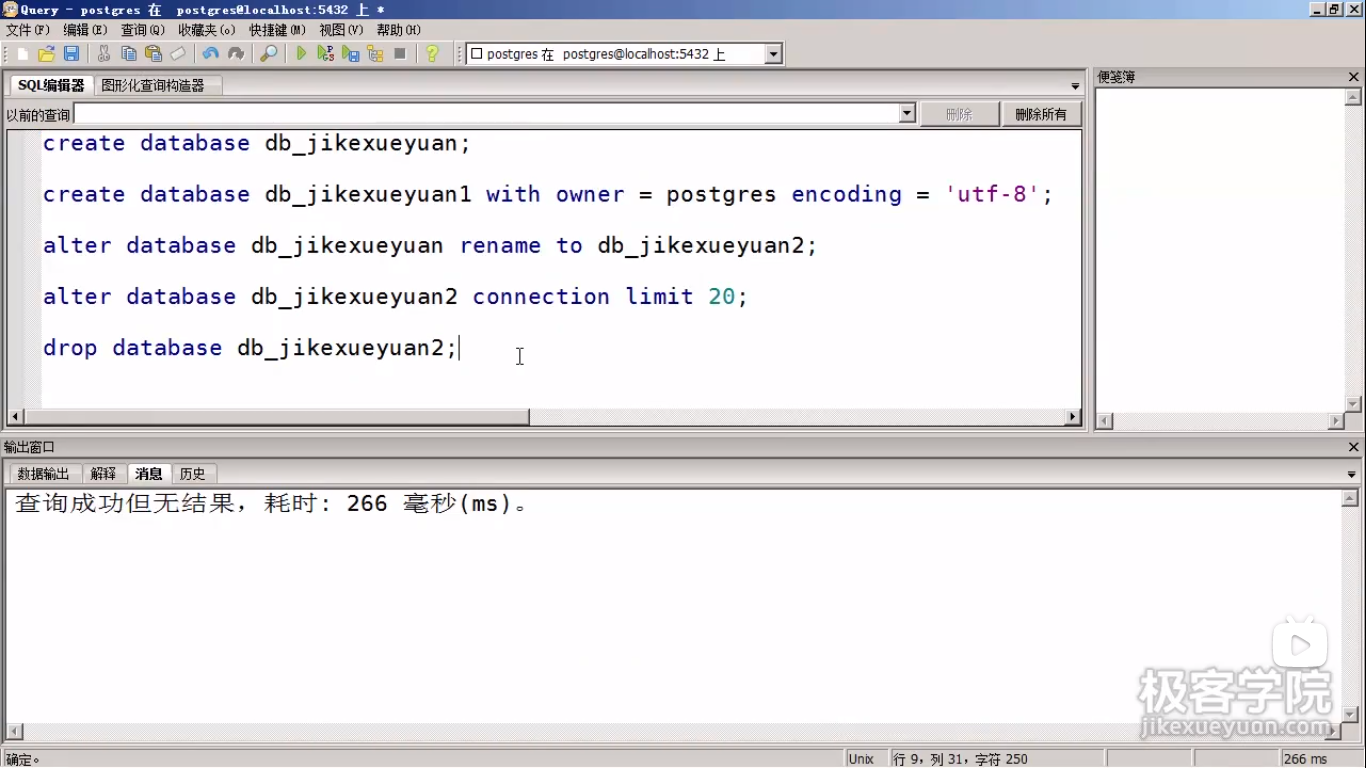1366x768 pixels.
Task: Open the Find and Replace icon
Action: click(x=267, y=53)
